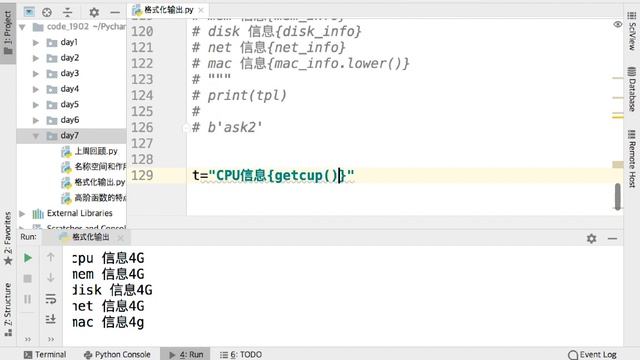Click the comment line print(tpl)
This screenshot has width=640, height=360.
pyautogui.click(x=240, y=96)
